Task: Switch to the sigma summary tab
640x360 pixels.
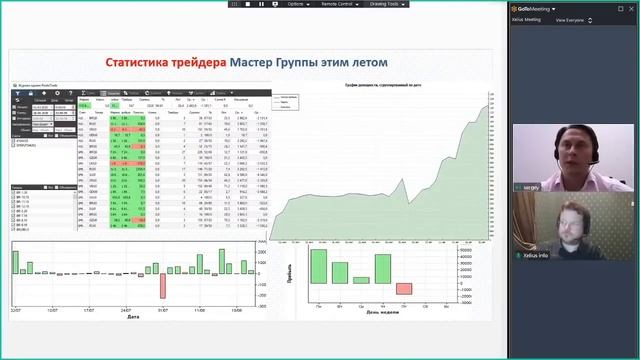Action: coord(88,93)
